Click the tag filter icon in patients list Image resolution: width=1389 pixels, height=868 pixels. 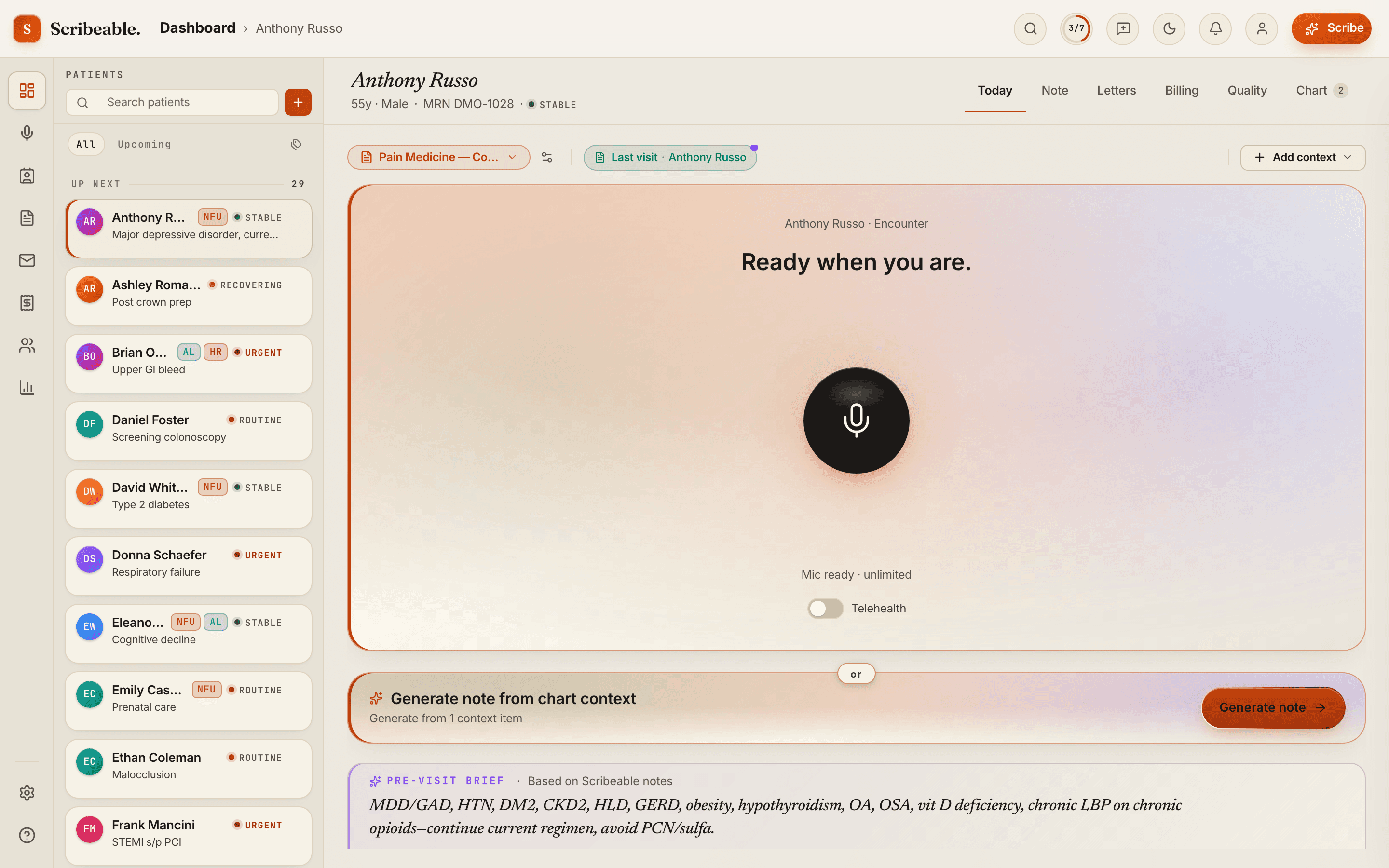[x=296, y=144]
